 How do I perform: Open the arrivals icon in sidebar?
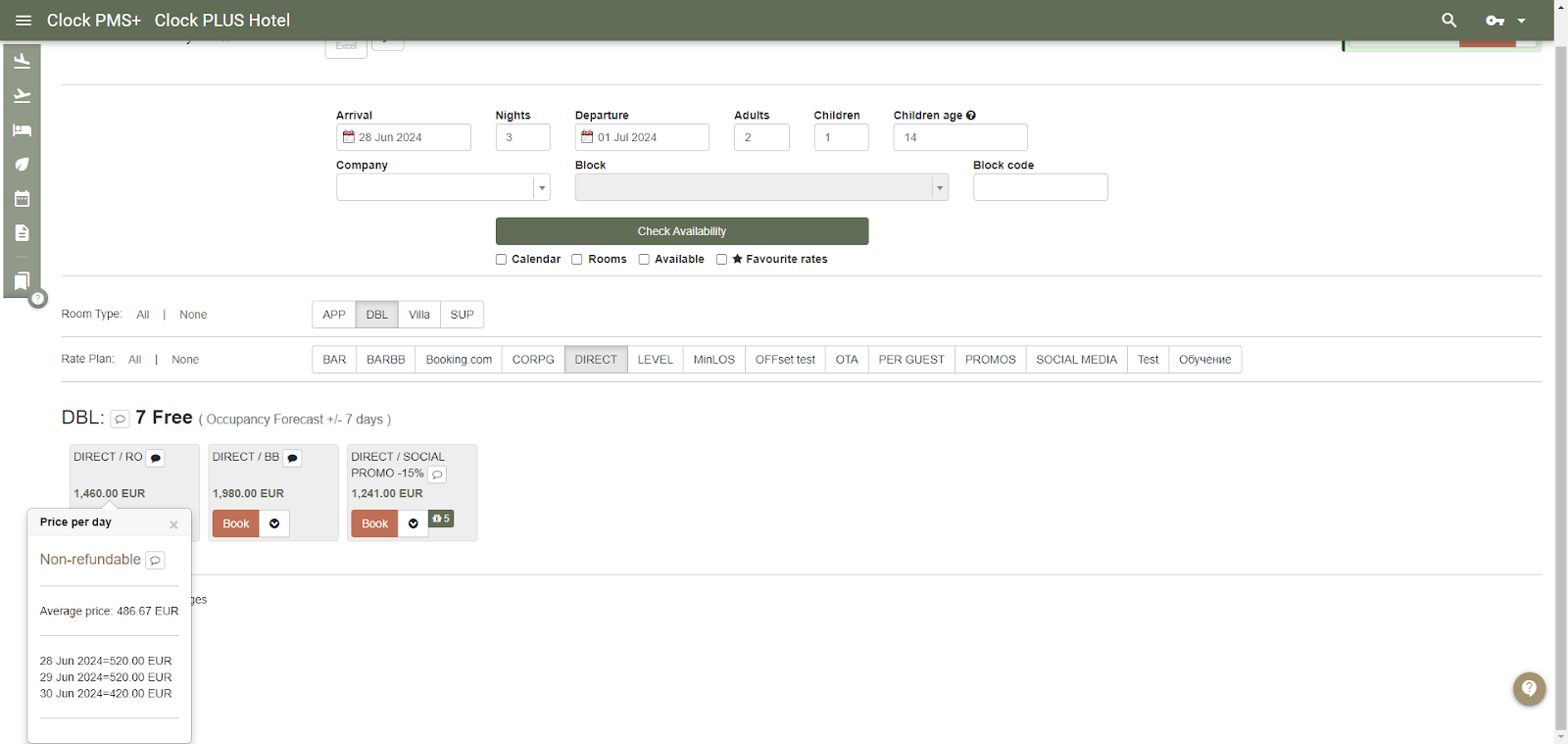coord(22,62)
